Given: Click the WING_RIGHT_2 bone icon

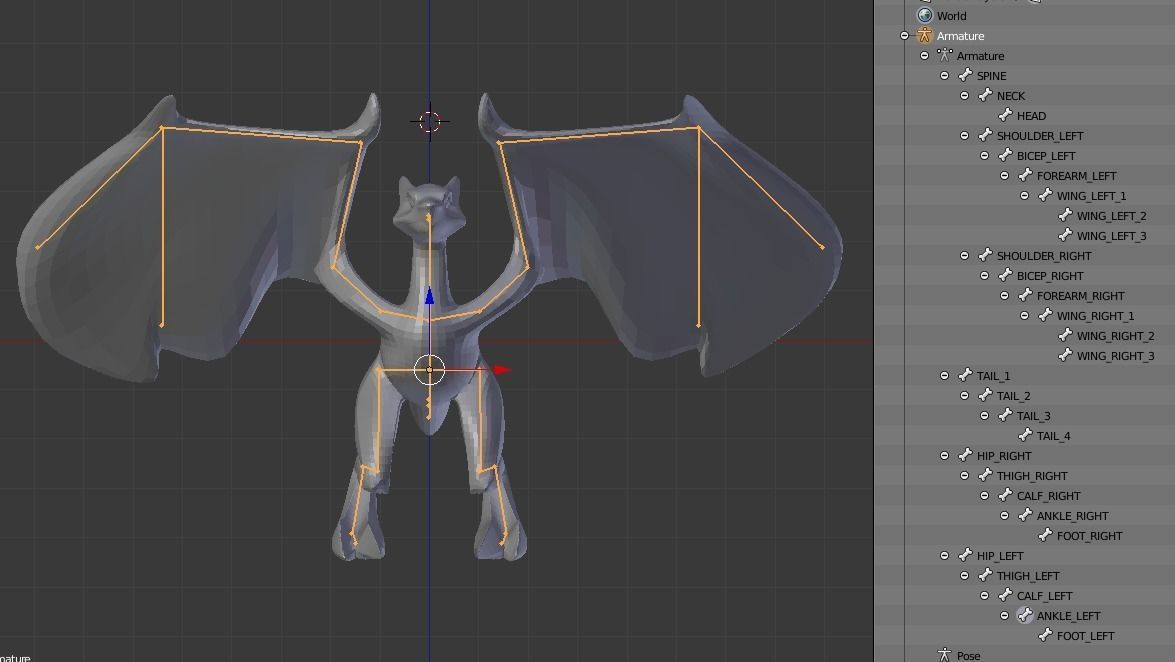Looking at the screenshot, I should [1066, 335].
